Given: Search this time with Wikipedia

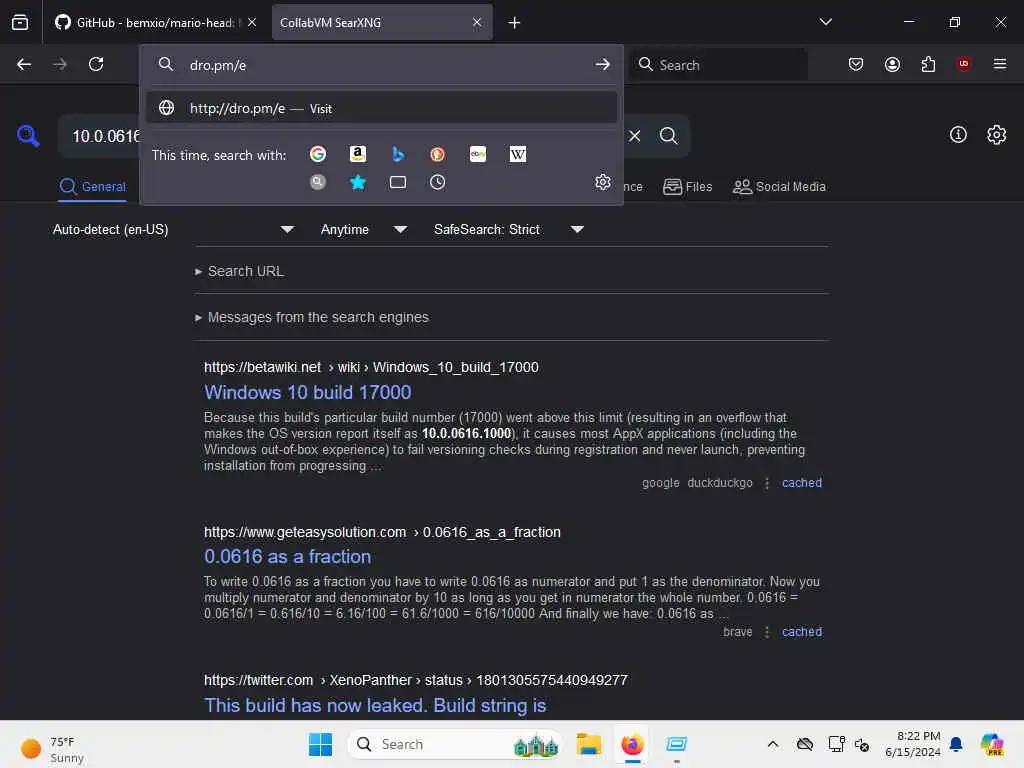Looking at the screenshot, I should 518,154.
